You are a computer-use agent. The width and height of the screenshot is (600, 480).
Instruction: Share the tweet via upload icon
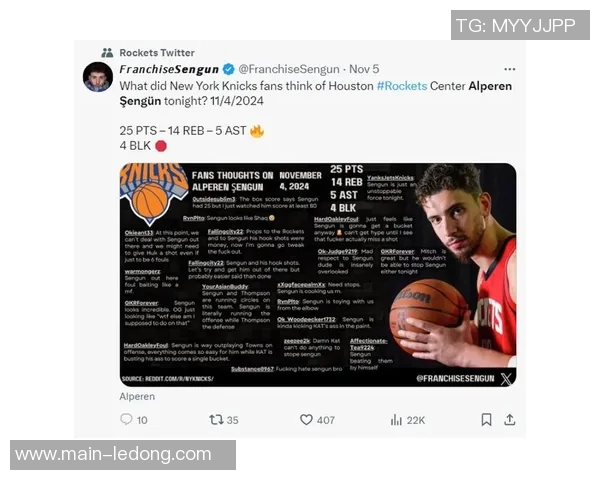(509, 420)
